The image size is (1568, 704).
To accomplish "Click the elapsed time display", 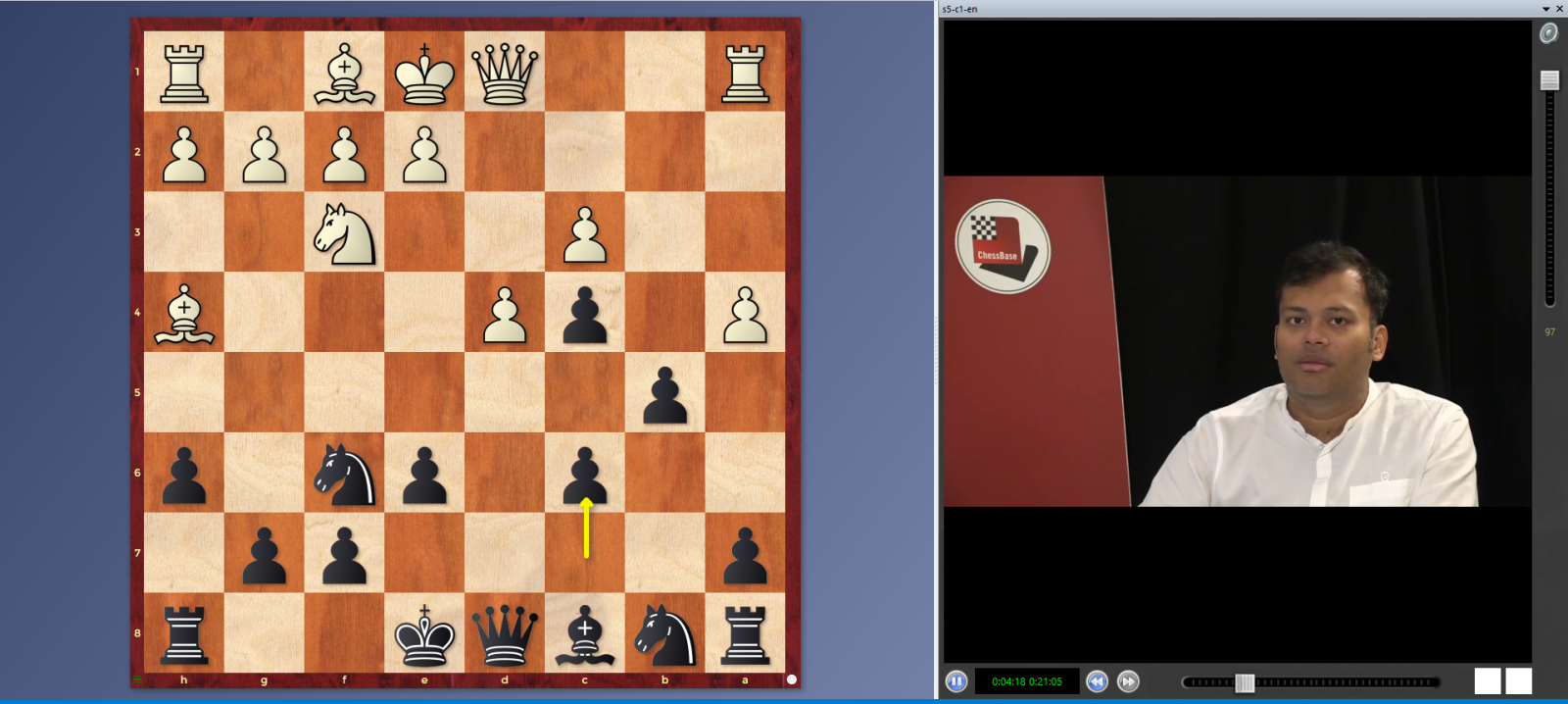I will coord(1026,681).
